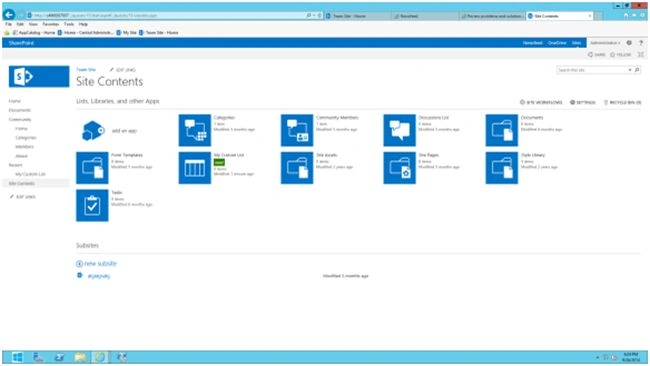The width and height of the screenshot is (650, 366).
Task: Click the search magnifier in site search box
Action: click(637, 70)
